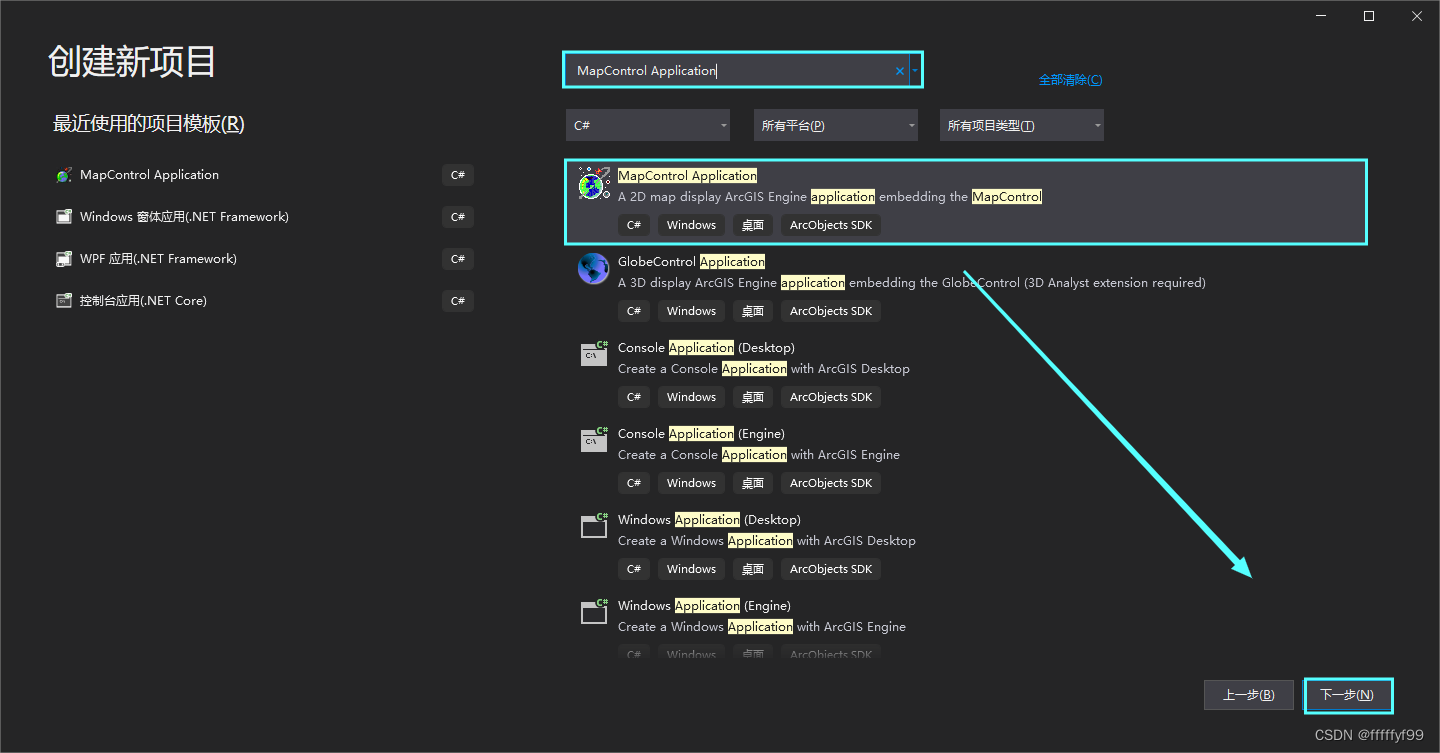
Task: Click the MapControl Application description text
Action: pyautogui.click(x=830, y=197)
